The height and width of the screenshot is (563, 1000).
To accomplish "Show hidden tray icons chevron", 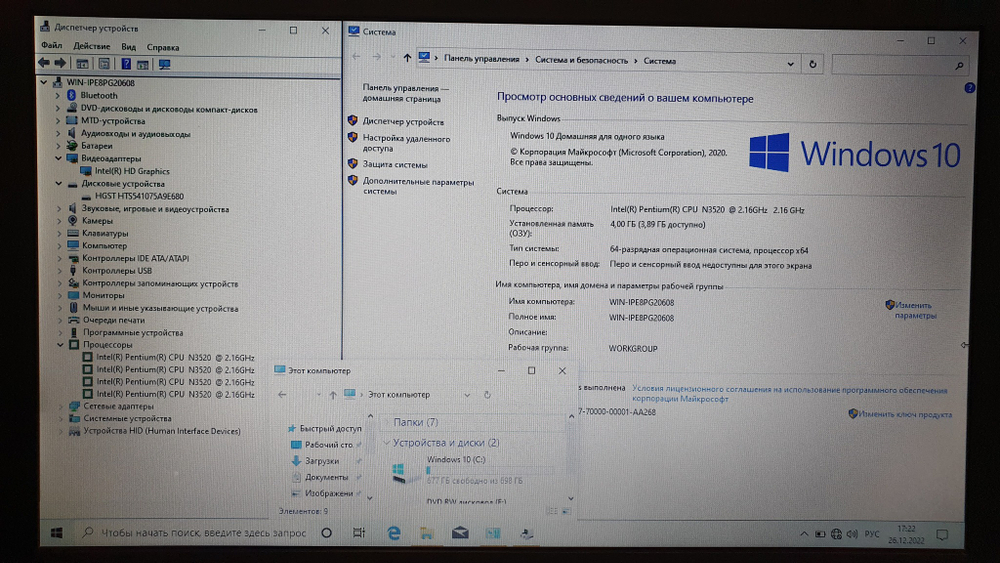I will pos(804,534).
